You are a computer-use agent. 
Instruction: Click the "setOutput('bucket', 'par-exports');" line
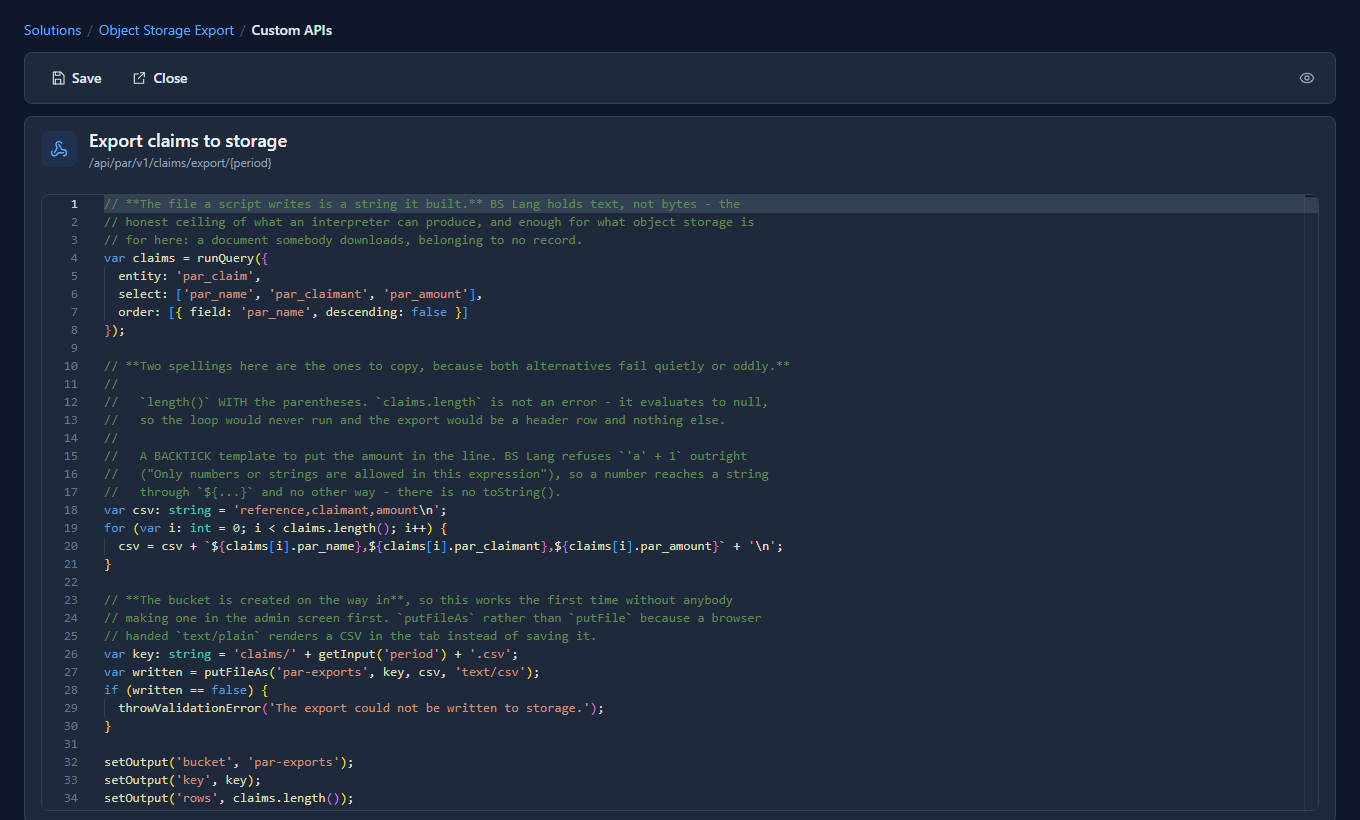[229, 762]
